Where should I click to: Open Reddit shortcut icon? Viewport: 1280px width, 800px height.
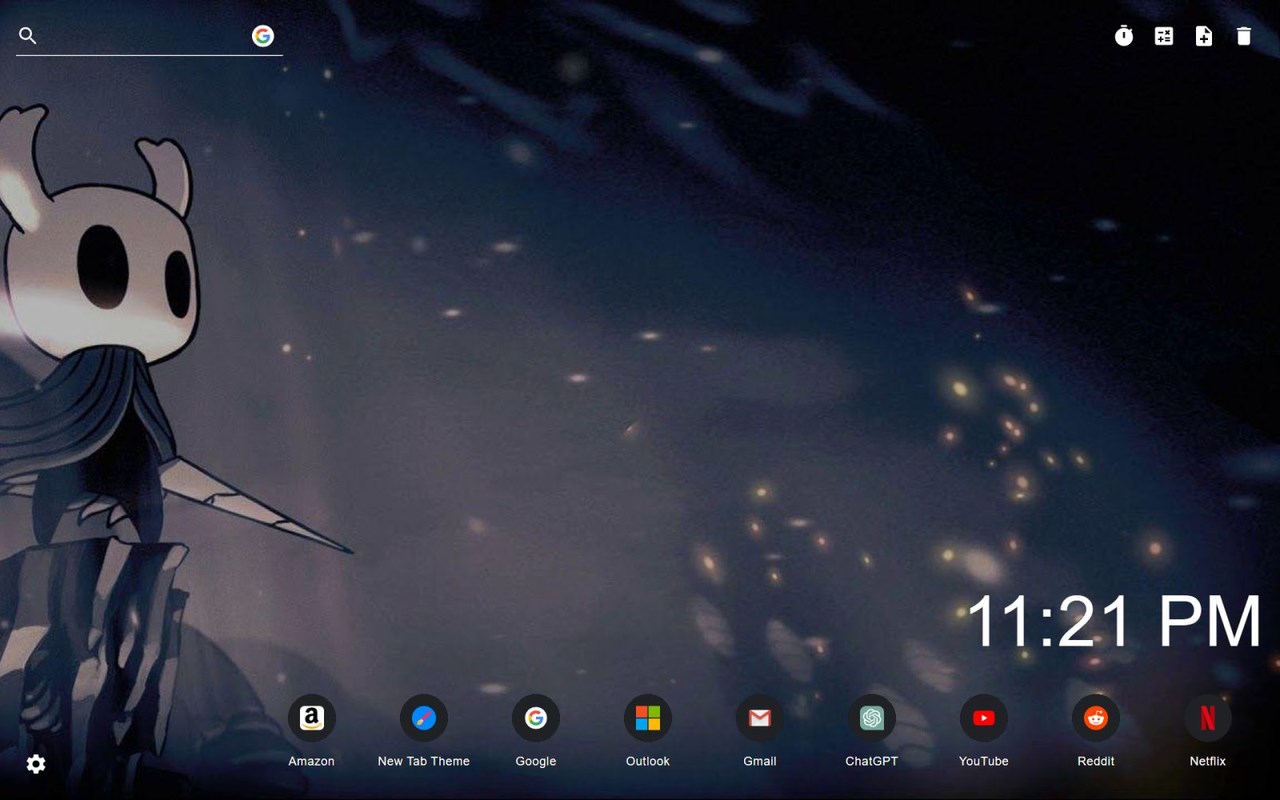click(1096, 718)
